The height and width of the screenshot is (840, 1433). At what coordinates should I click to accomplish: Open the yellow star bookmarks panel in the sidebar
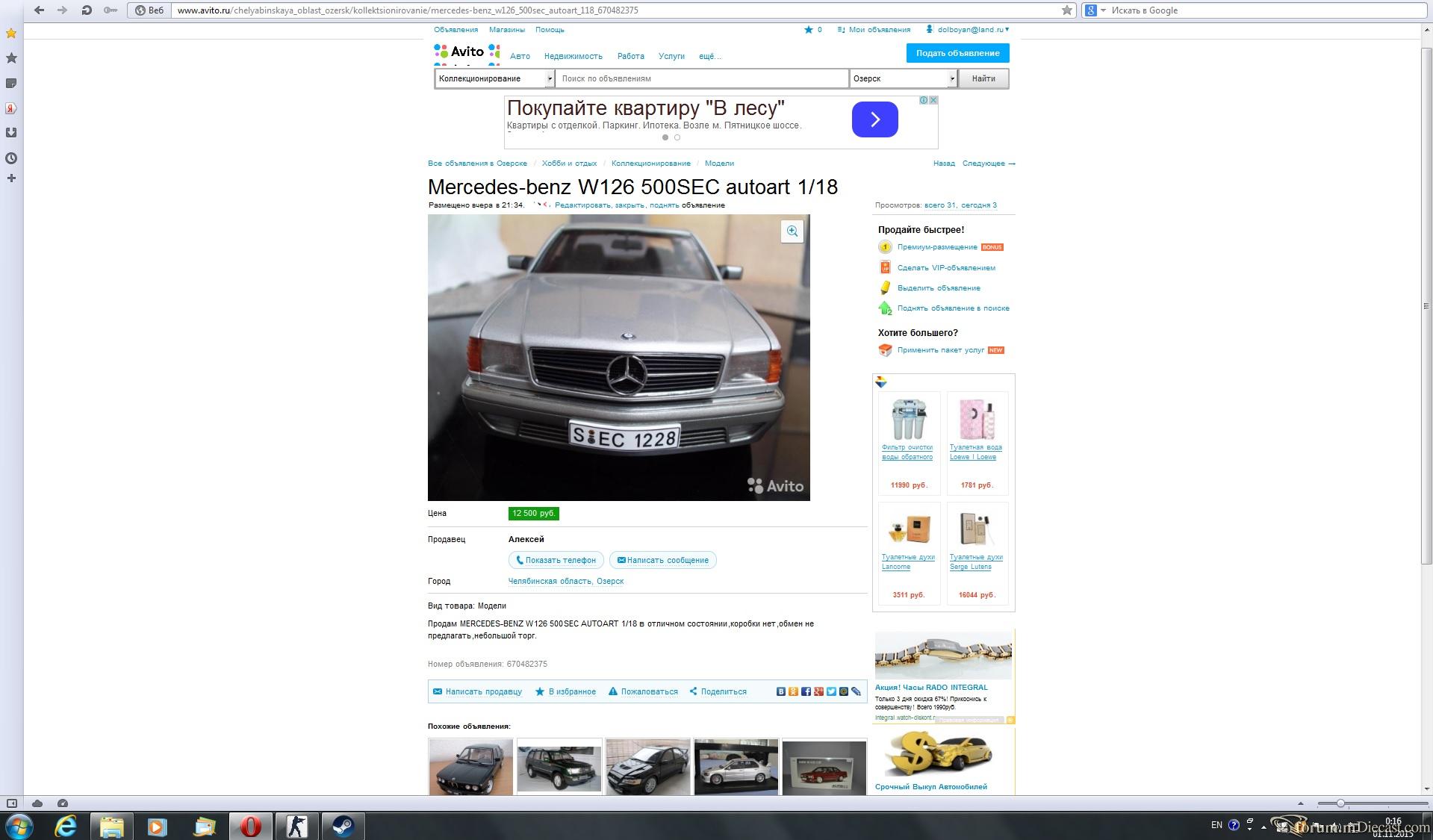(x=11, y=33)
